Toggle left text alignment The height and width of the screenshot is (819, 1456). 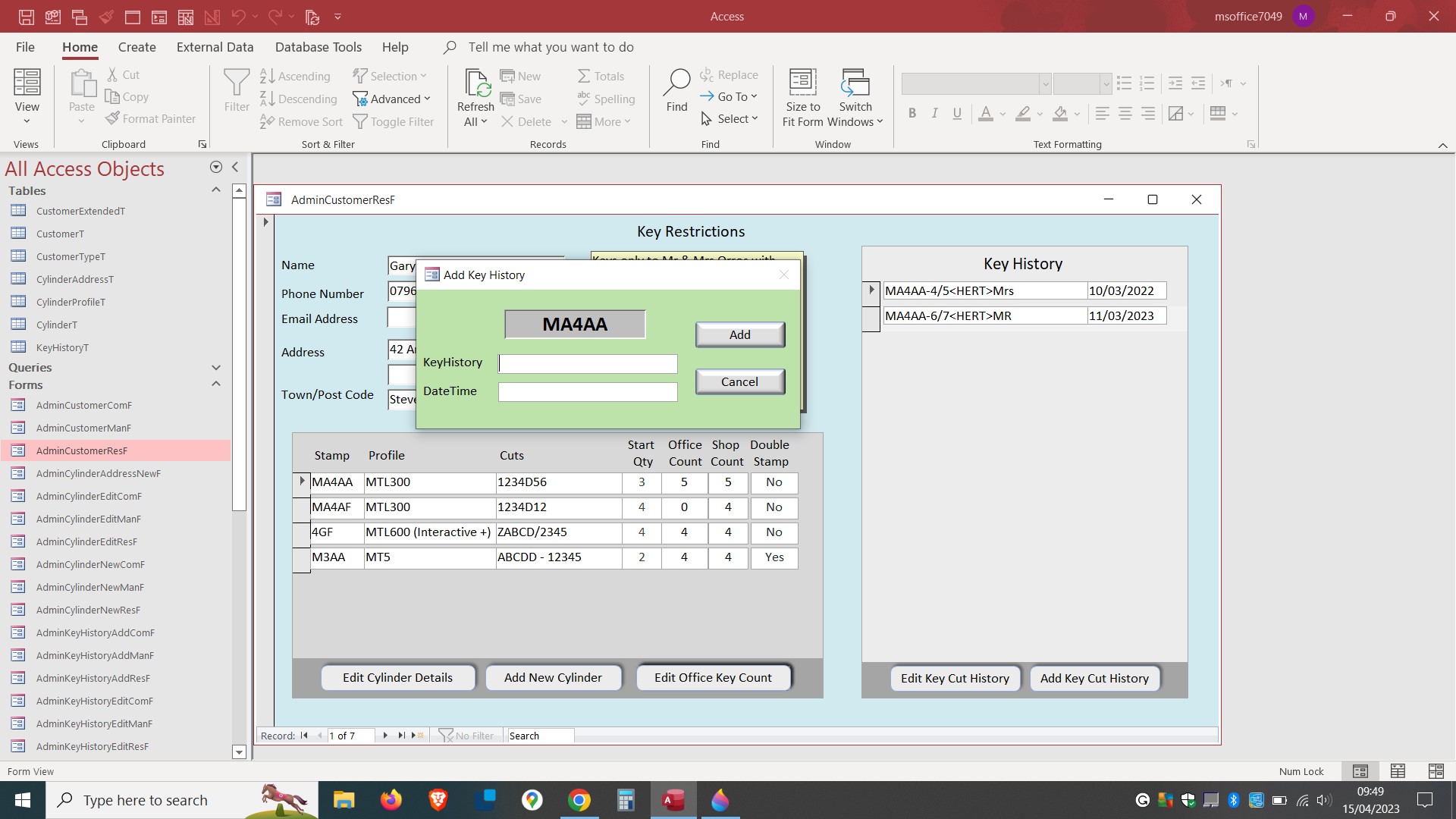(1103, 114)
